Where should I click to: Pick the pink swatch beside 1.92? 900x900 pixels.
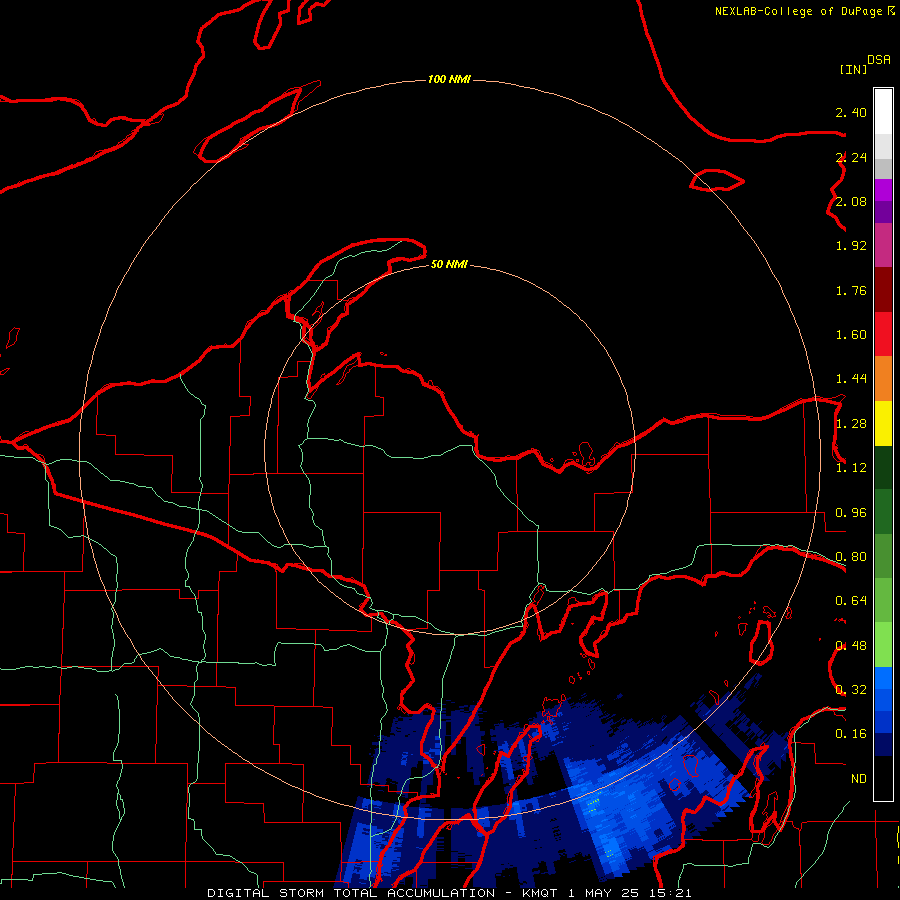[x=883, y=245]
